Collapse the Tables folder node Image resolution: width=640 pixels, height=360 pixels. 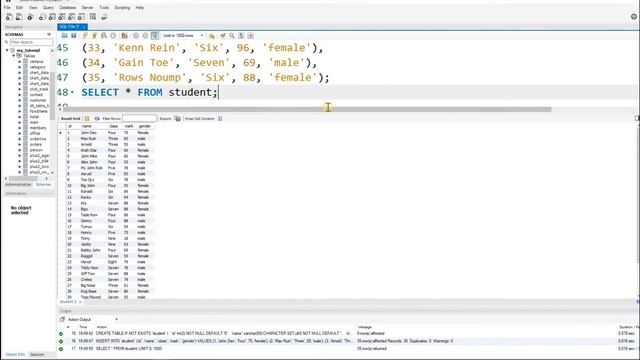tap(13, 56)
